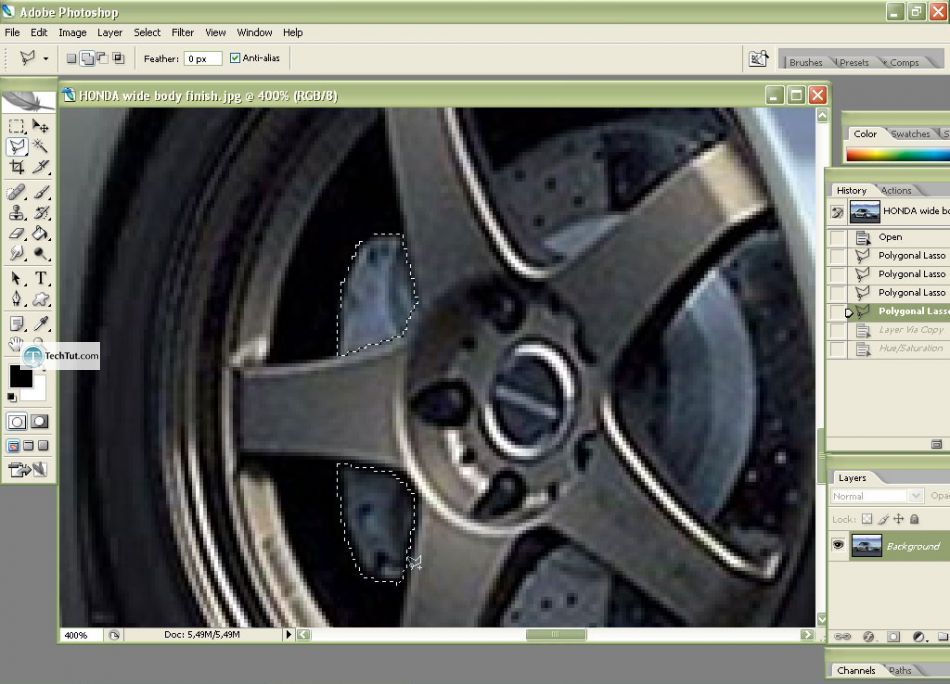
Task: Set history brush source beside Open state
Action: [837, 237]
